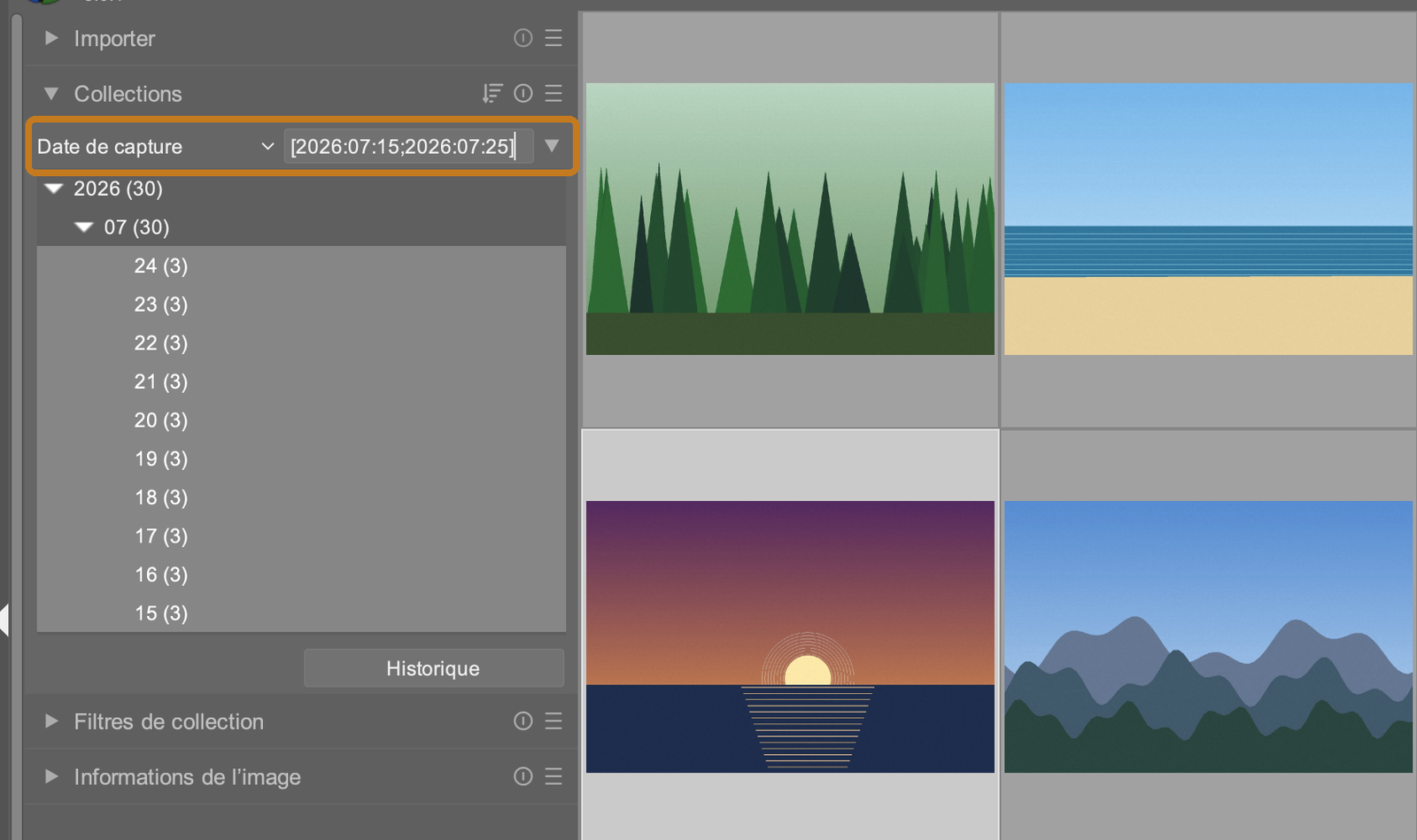Select day 20 (3) in the tree
Viewport: 1417px width, 840px height.
[x=301, y=420]
